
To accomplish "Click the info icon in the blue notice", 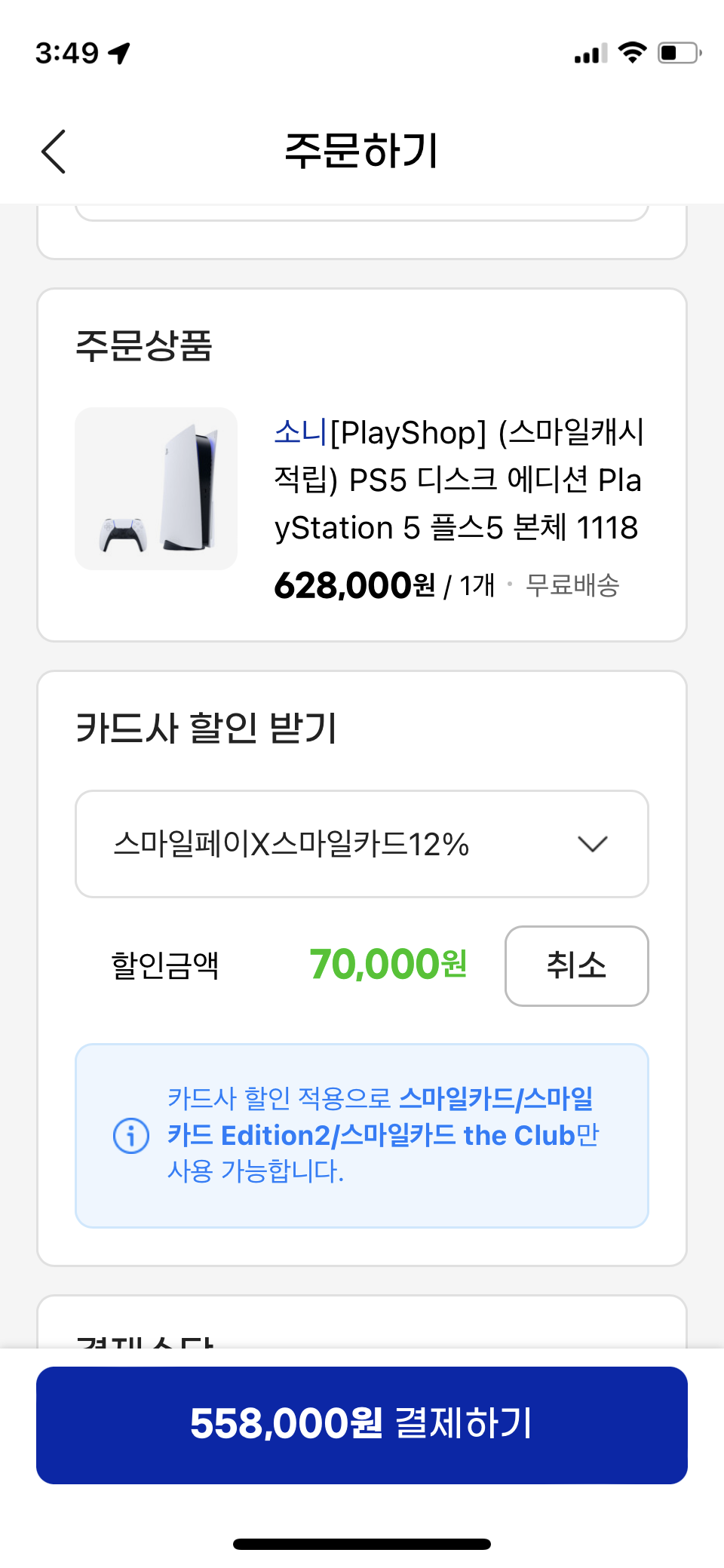I will pyautogui.click(x=131, y=1135).
